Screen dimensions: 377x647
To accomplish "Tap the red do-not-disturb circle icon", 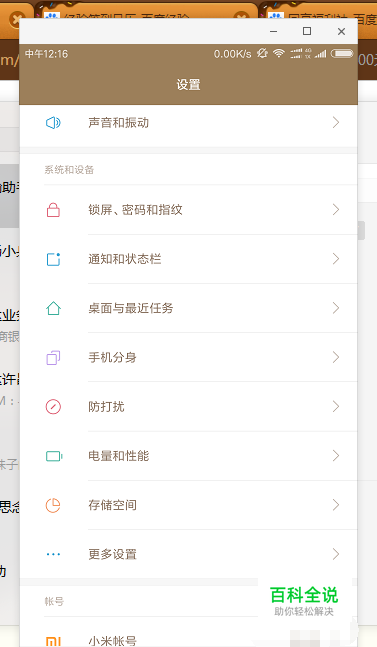I will coord(53,407).
